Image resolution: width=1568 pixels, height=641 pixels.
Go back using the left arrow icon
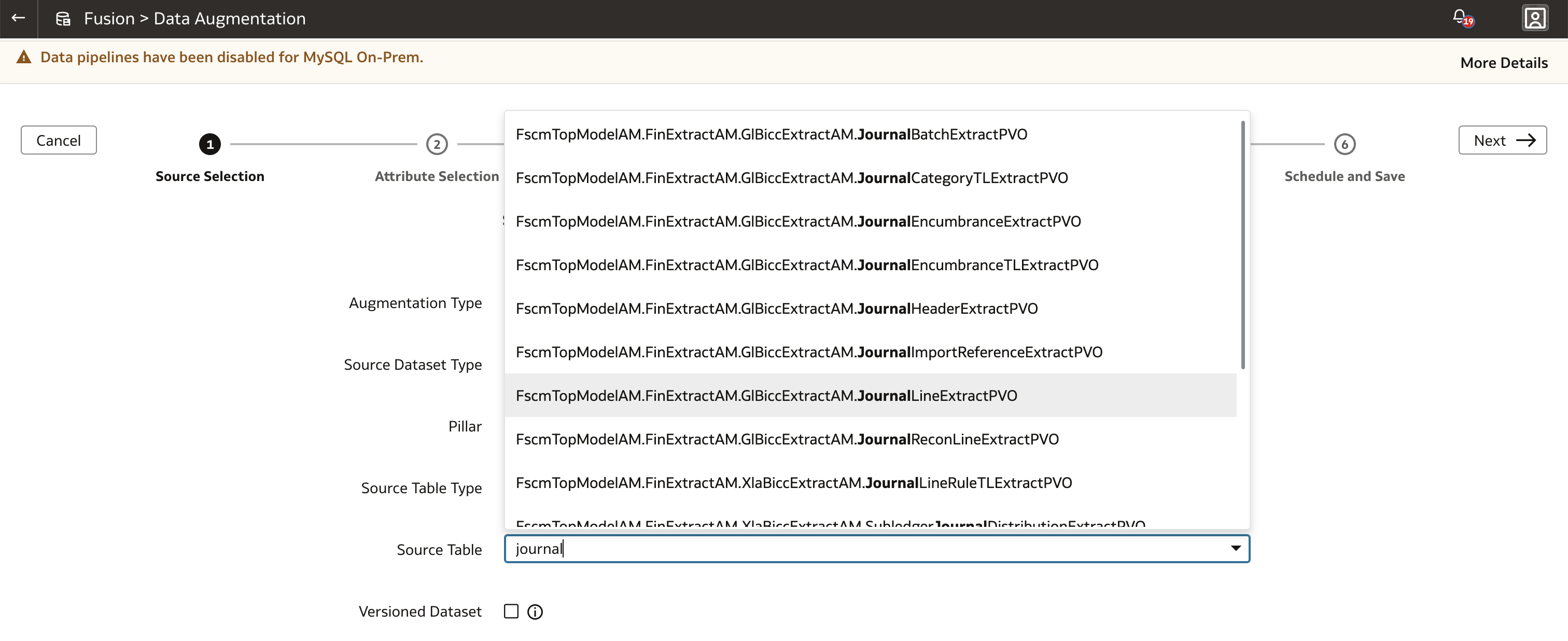pos(18,18)
